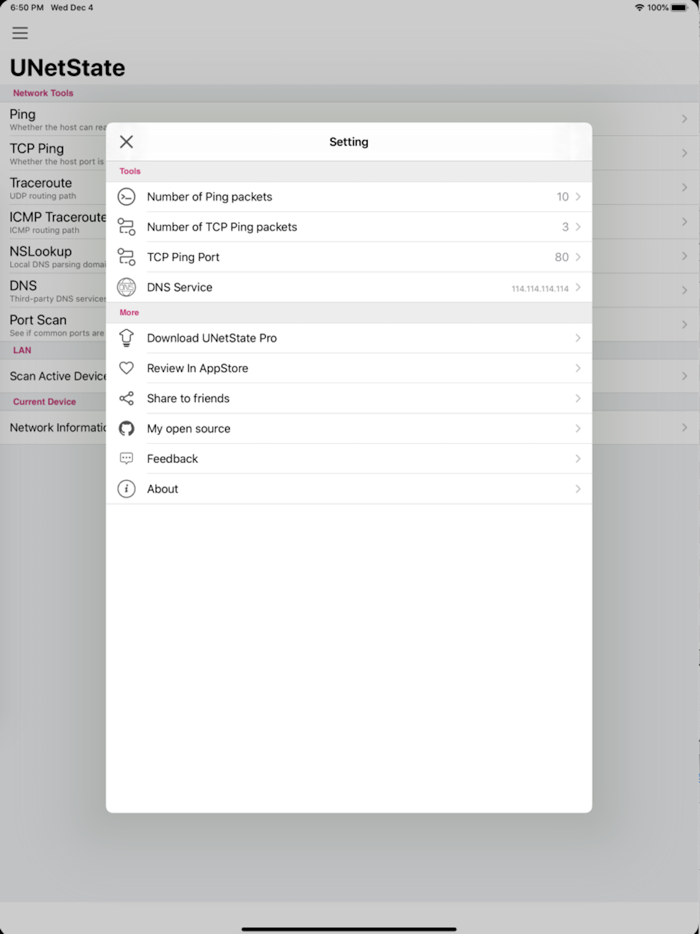Click the DNS globe icon

coord(126,287)
